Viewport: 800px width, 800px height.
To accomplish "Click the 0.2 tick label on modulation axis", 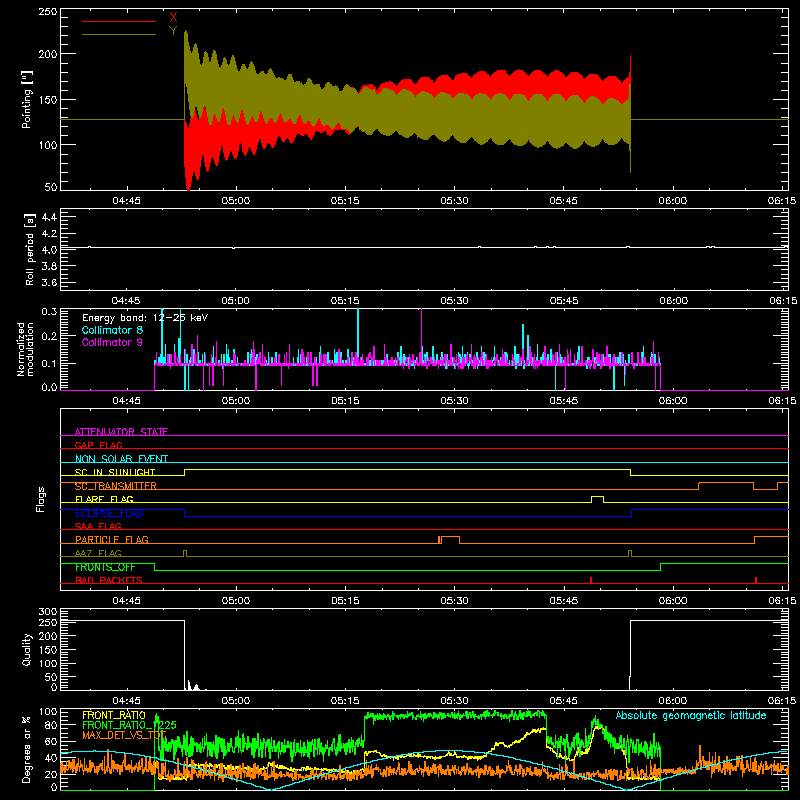I will point(49,336).
